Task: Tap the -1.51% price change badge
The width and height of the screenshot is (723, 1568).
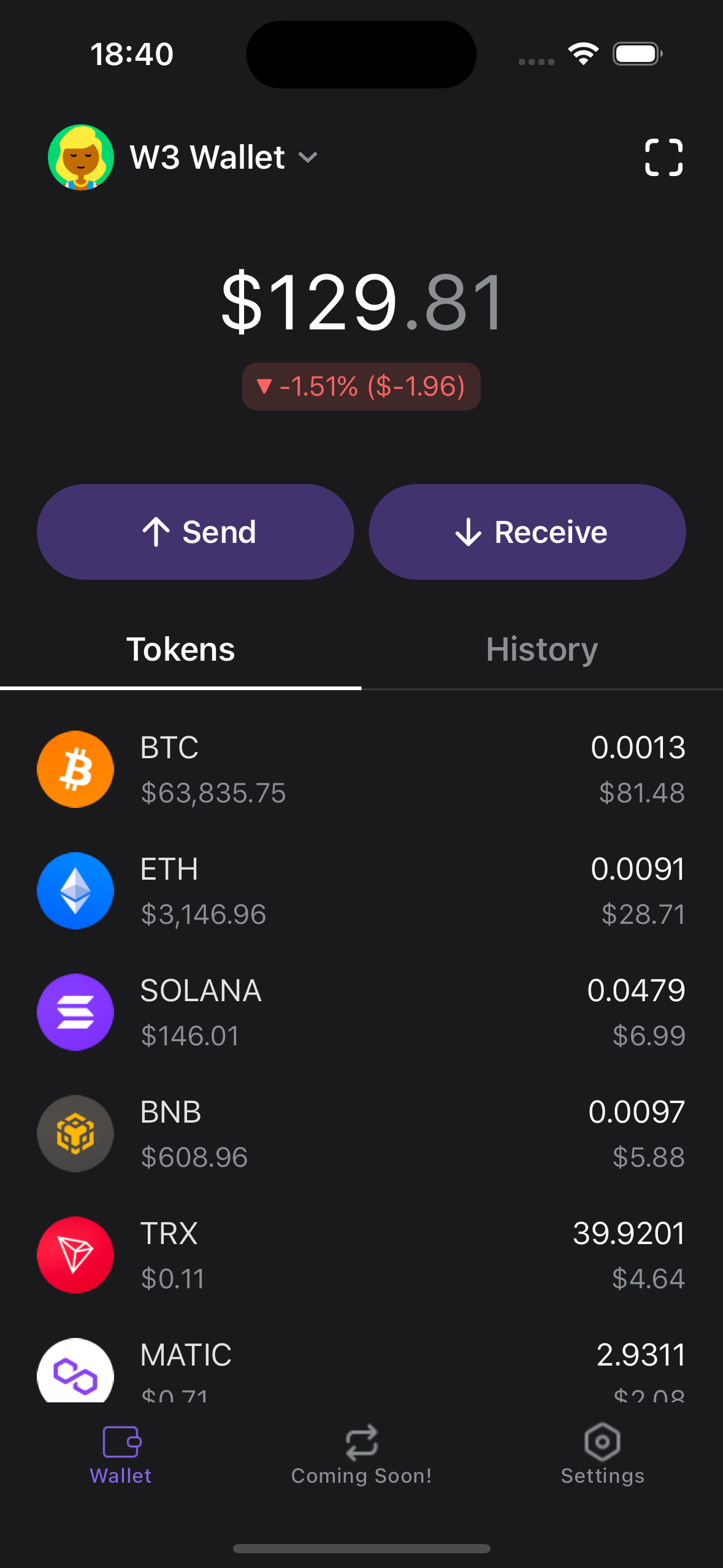Action: tap(361, 386)
